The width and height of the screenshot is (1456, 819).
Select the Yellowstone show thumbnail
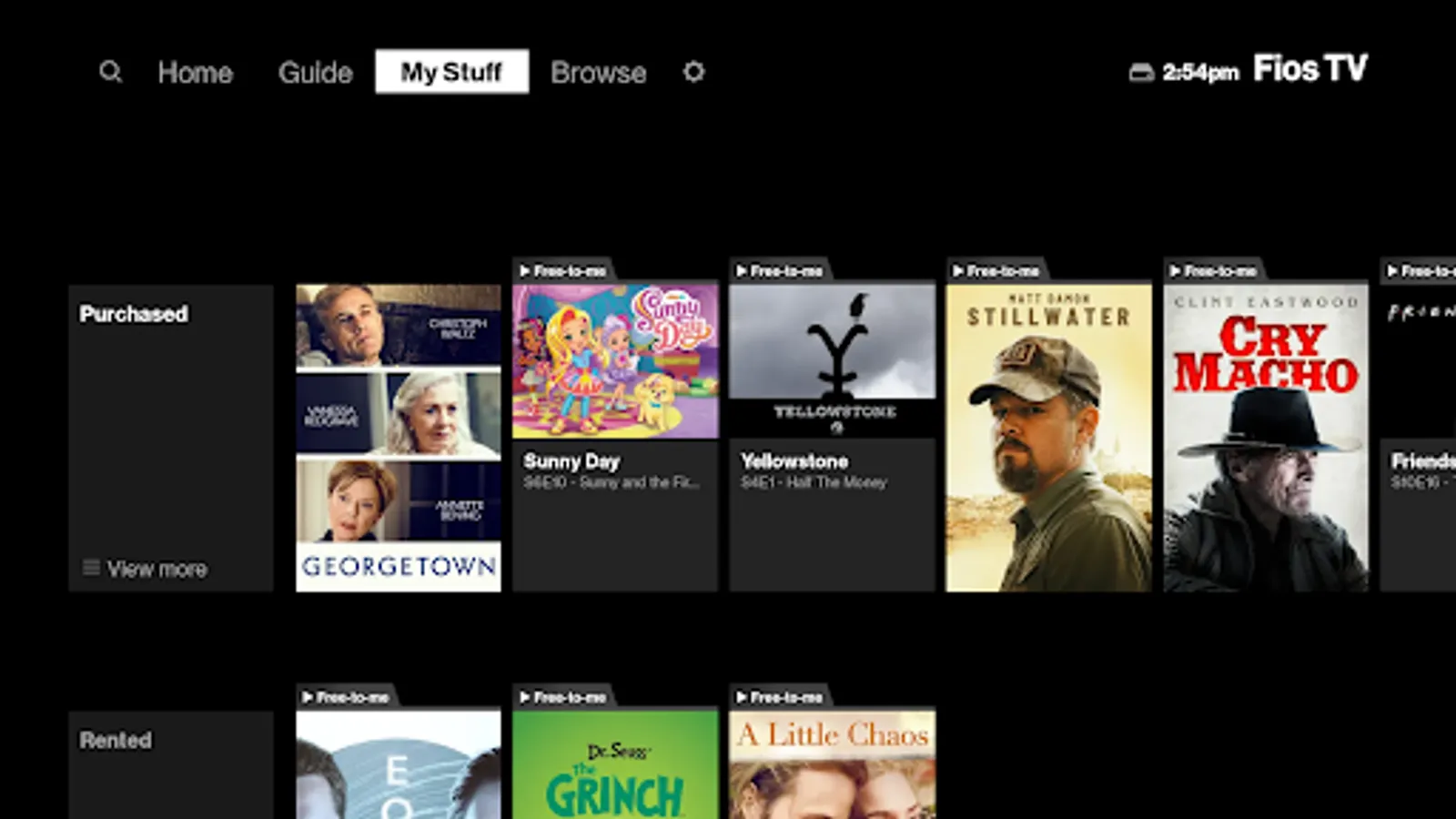click(x=832, y=361)
